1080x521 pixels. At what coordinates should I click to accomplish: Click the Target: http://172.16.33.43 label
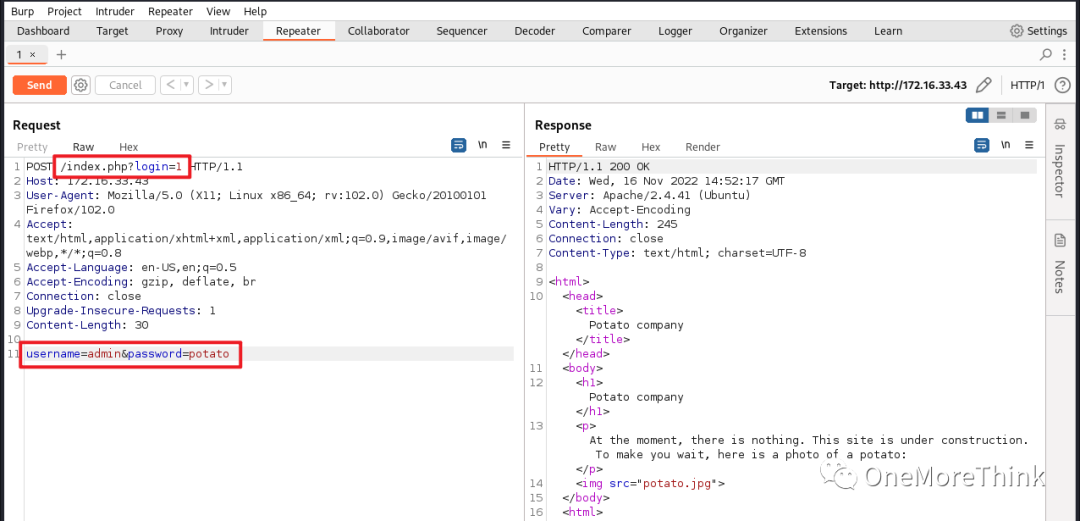[898, 85]
